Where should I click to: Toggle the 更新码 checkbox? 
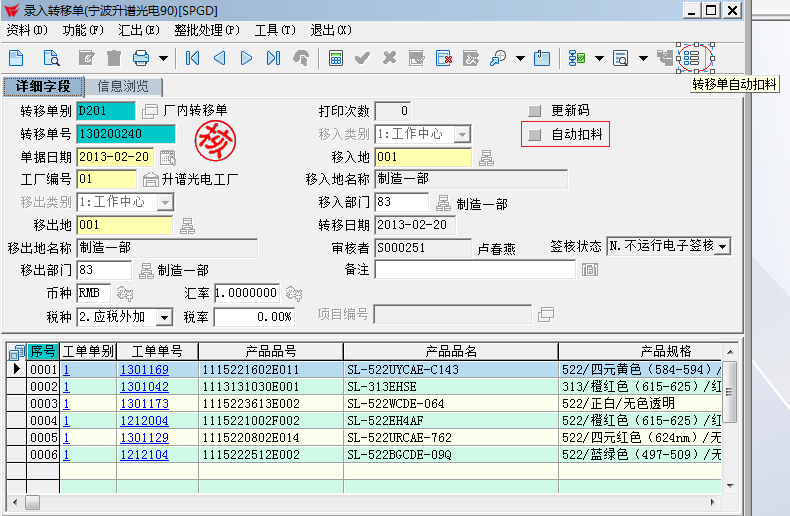click(x=535, y=111)
